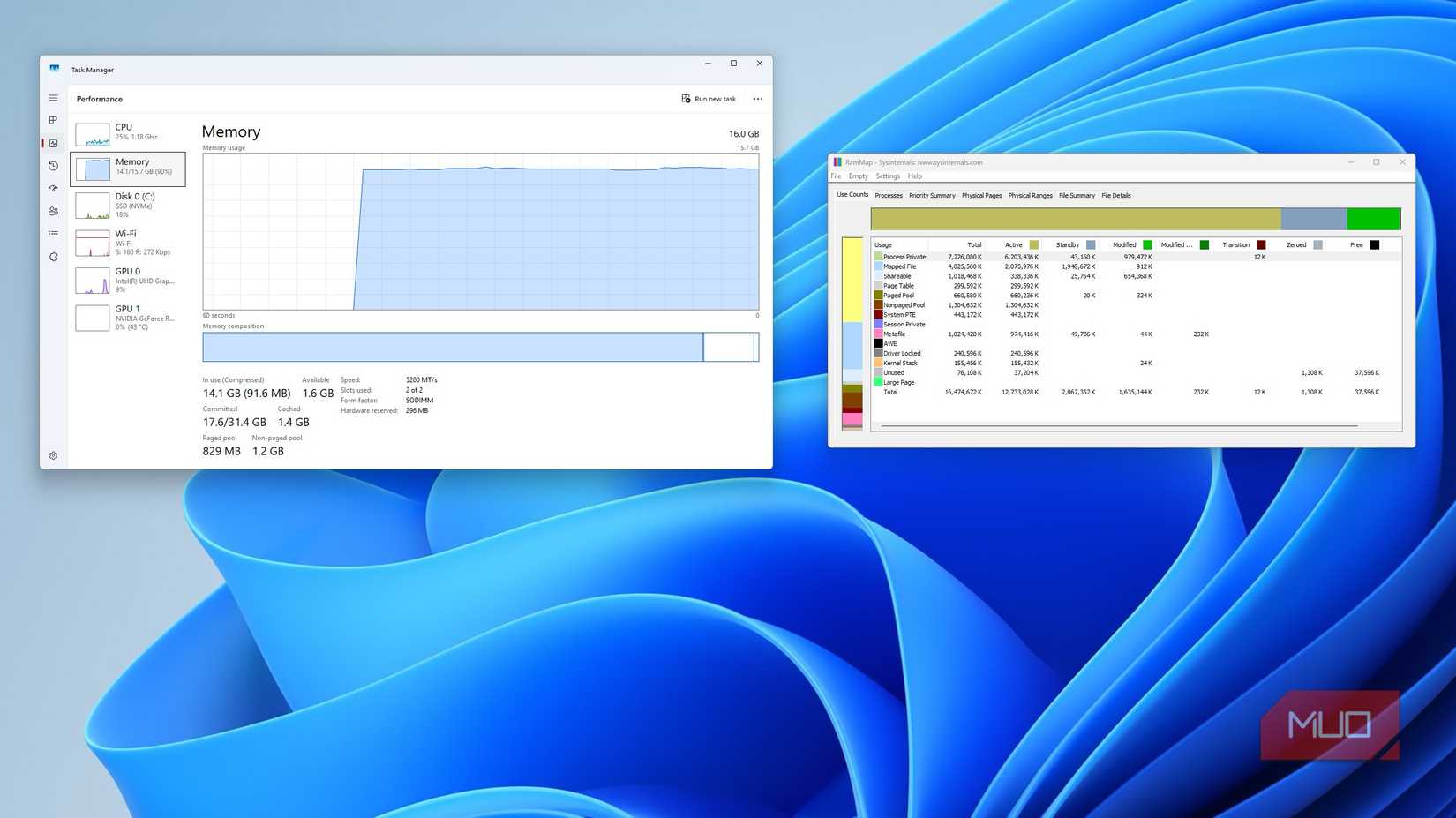The image size is (1456, 818).
Task: Click the Performance graph icon in sidebar
Action: click(53, 142)
